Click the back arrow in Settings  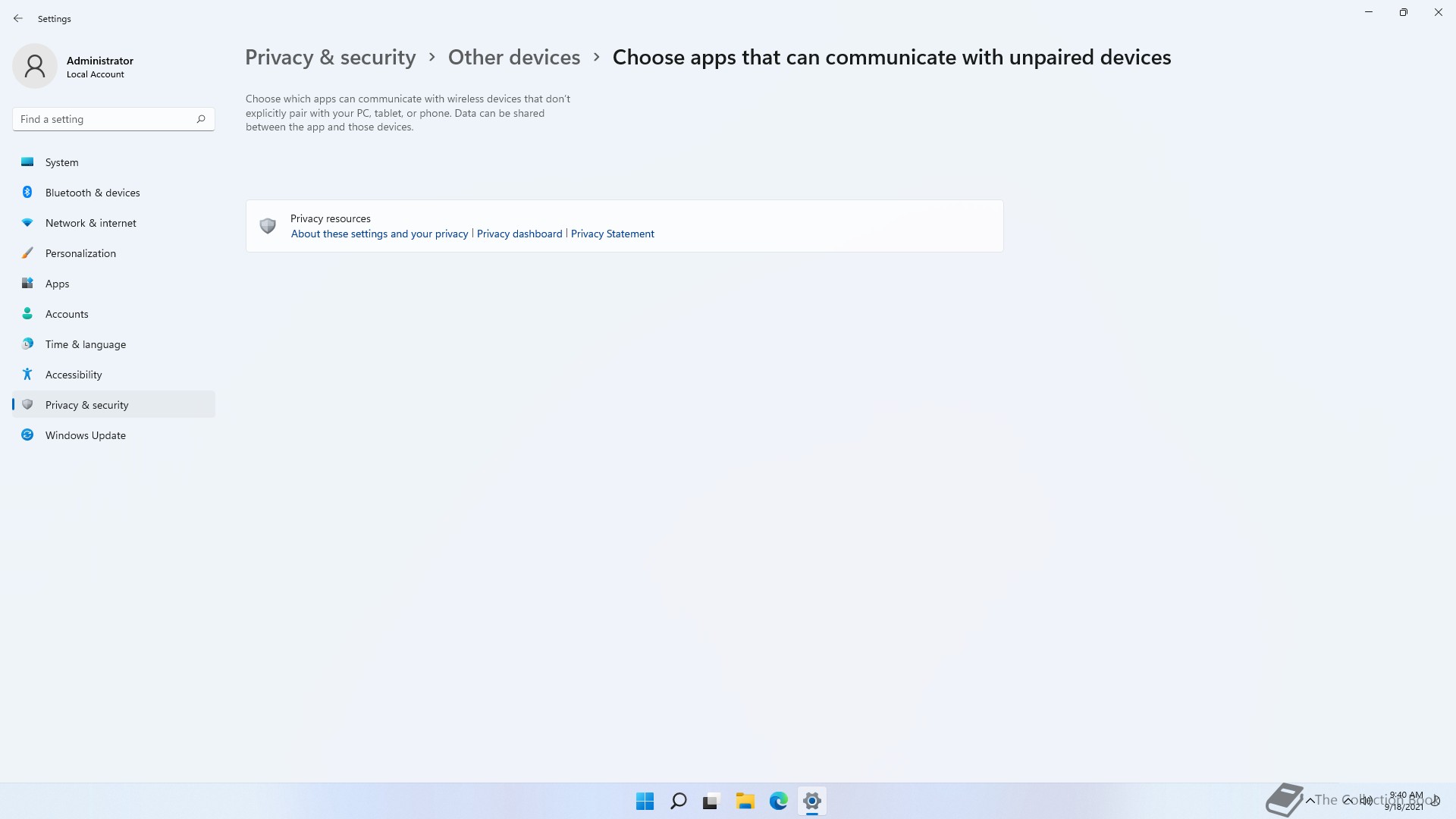(18, 18)
